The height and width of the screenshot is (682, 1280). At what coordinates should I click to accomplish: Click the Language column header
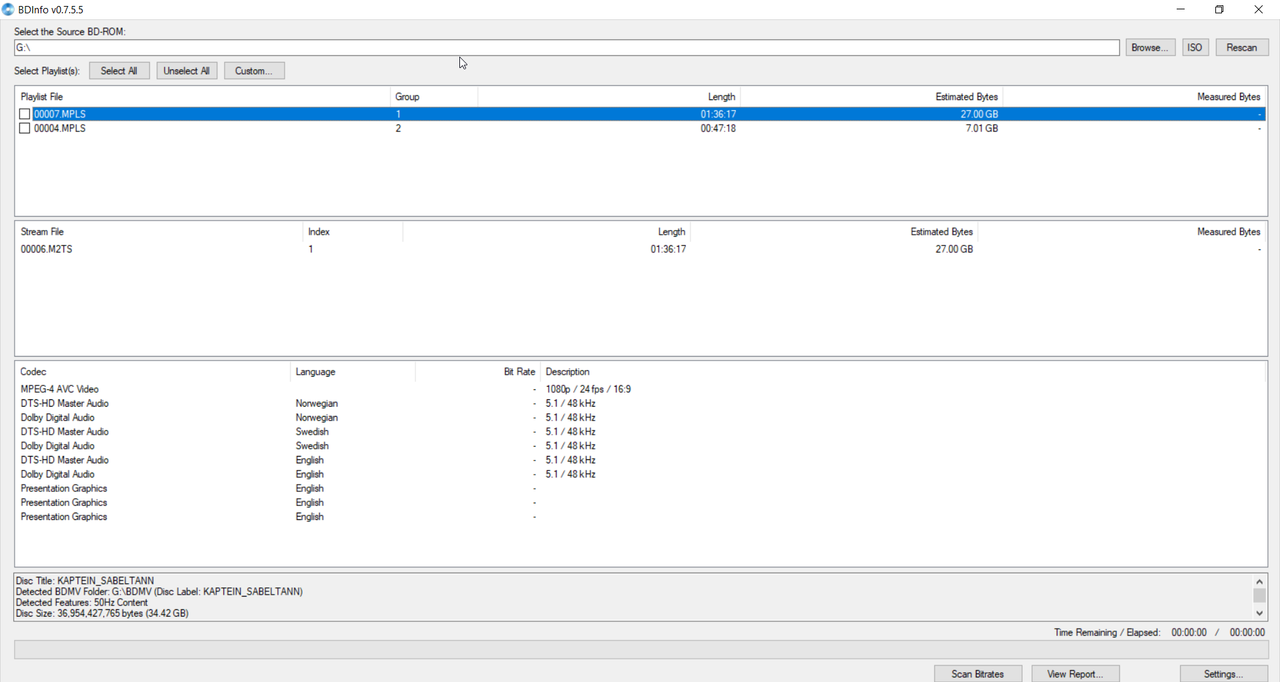pos(352,372)
